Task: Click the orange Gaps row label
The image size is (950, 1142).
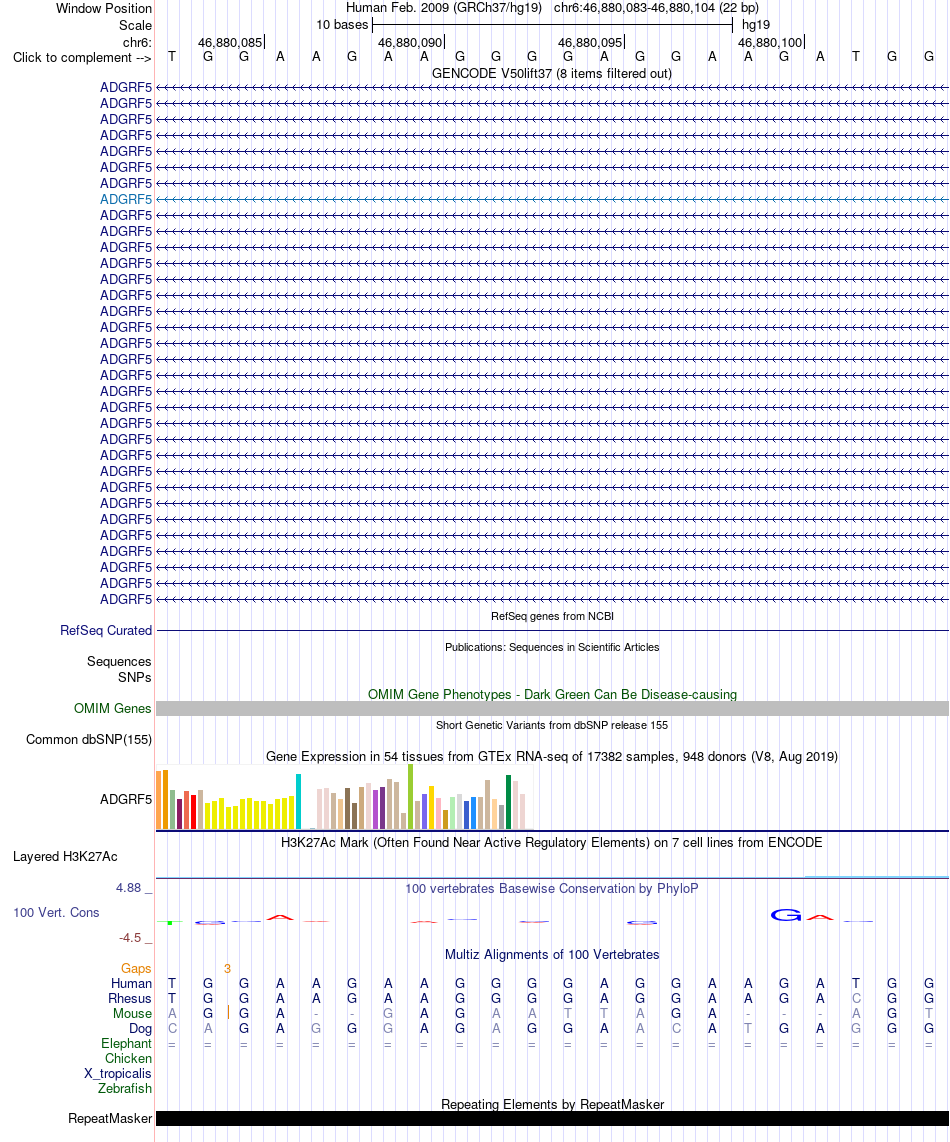Action: (136, 969)
